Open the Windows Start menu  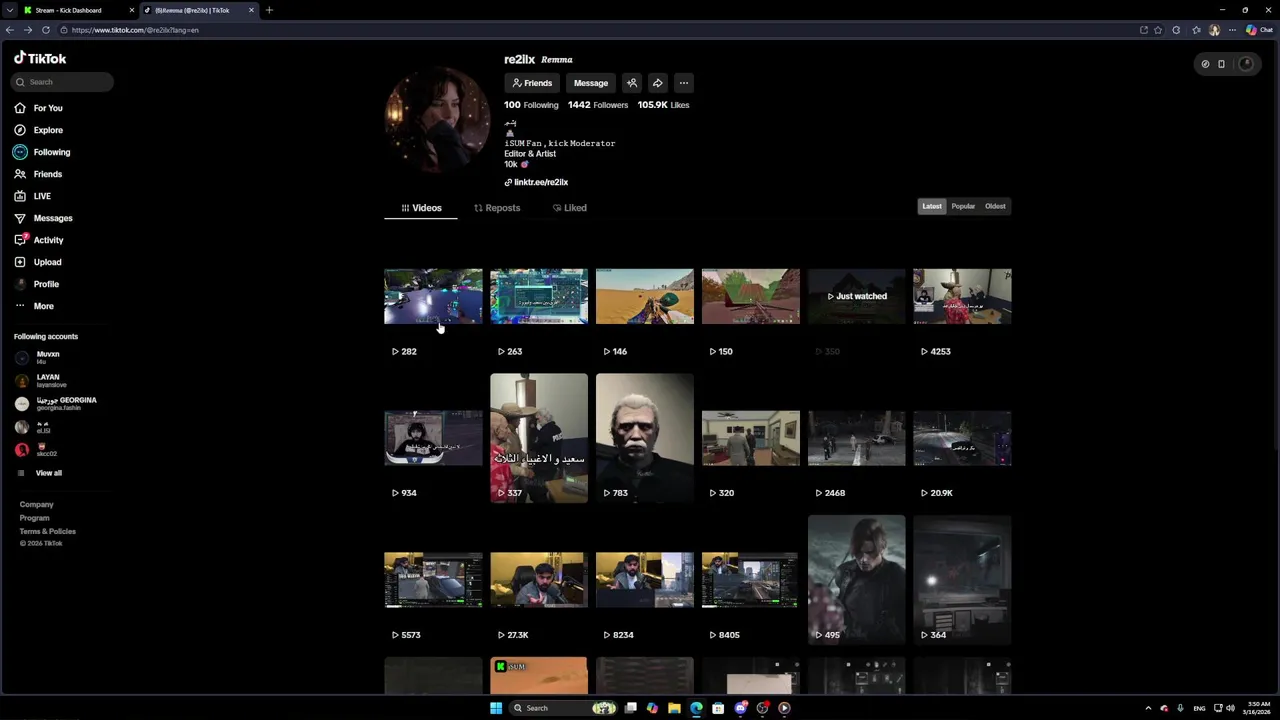click(x=495, y=708)
